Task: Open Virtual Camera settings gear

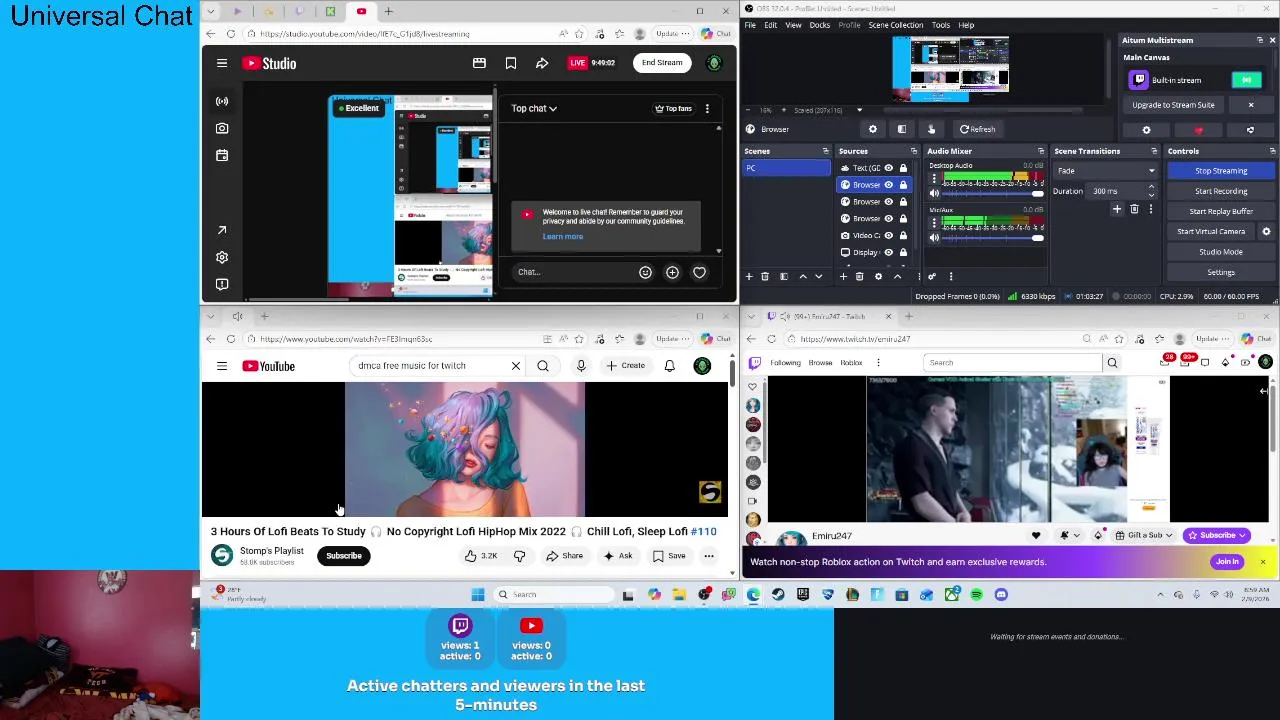Action: (x=1266, y=231)
